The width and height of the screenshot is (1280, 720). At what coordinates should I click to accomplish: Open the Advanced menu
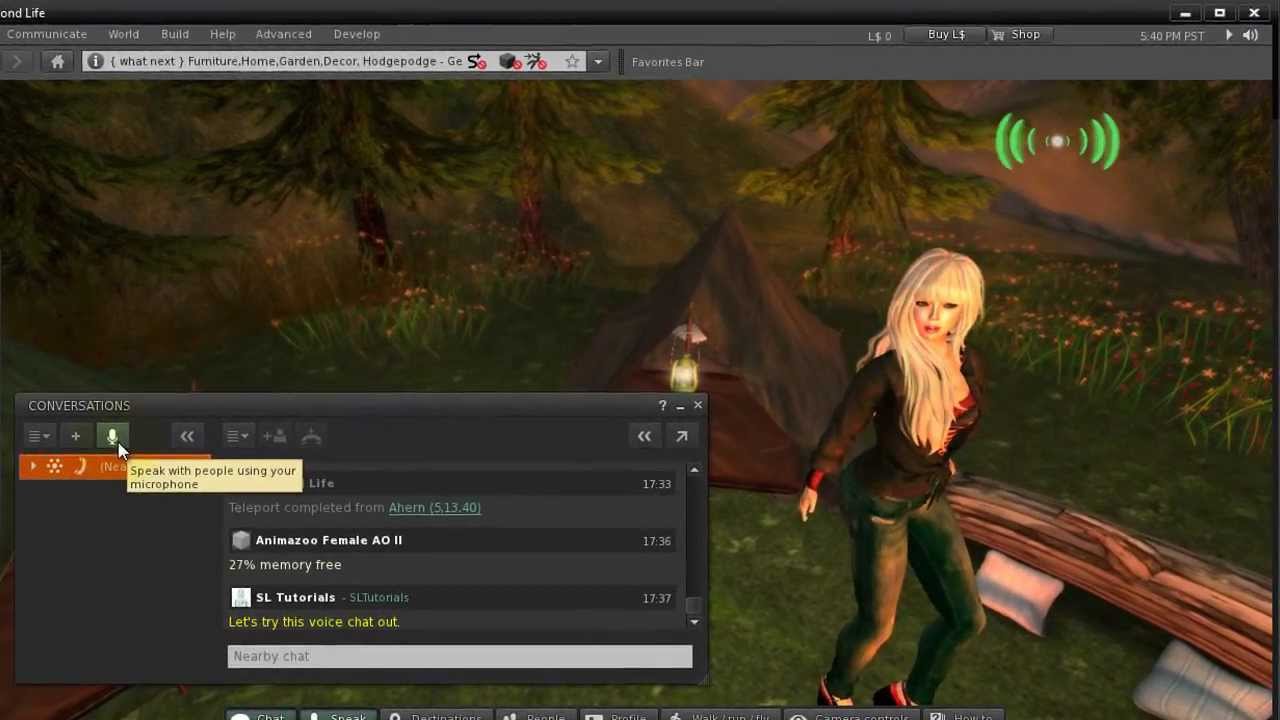point(283,34)
